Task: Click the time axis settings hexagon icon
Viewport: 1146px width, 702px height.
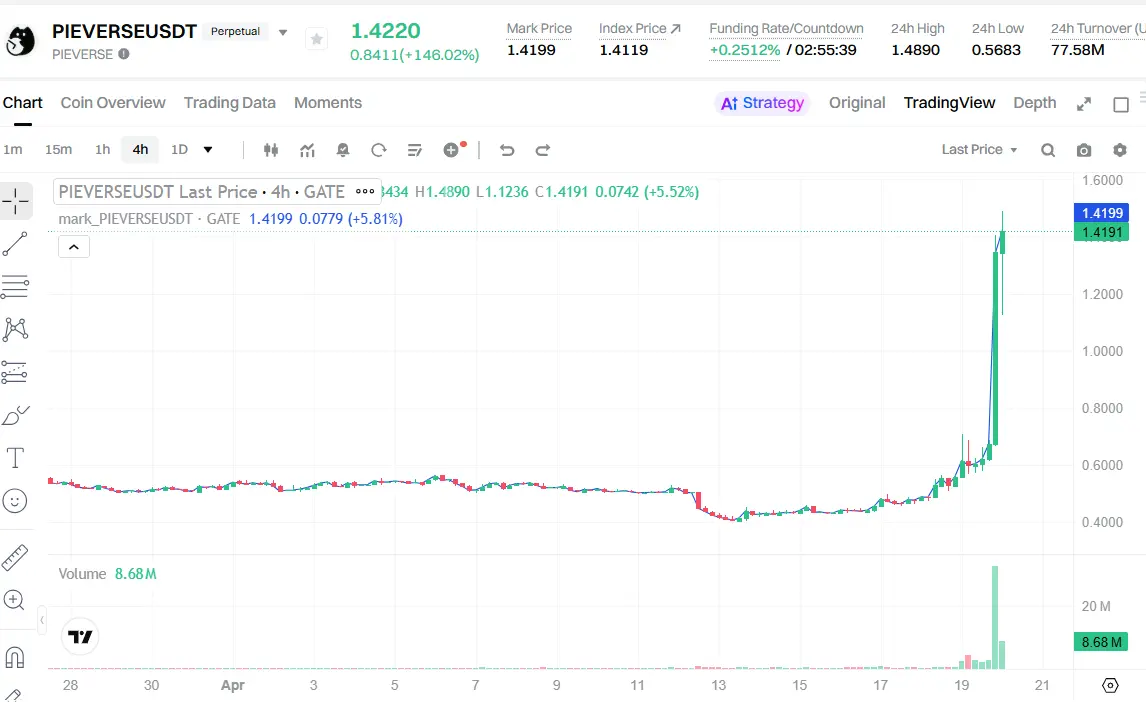Action: [x=1109, y=685]
